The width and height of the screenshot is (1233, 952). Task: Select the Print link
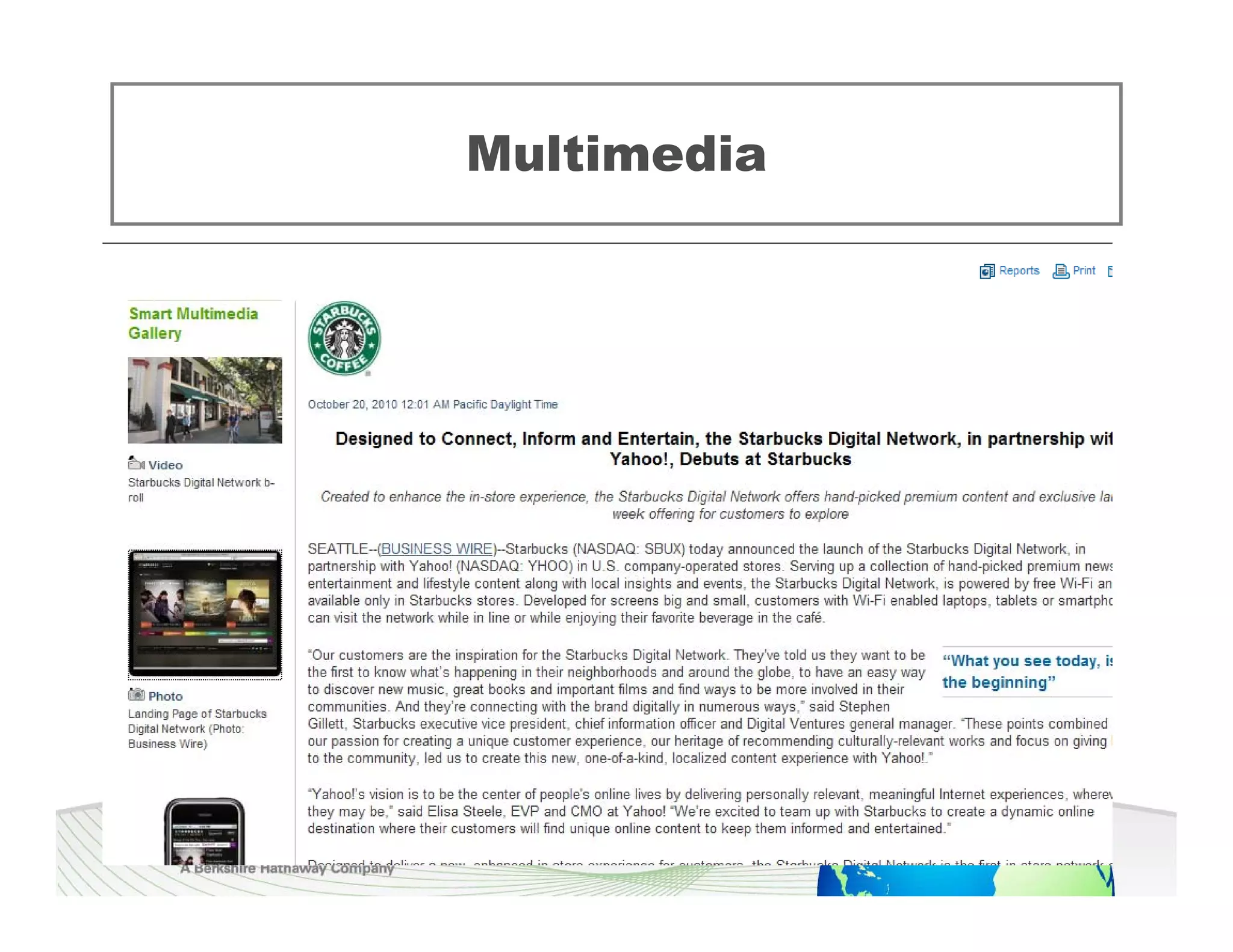tap(1084, 271)
